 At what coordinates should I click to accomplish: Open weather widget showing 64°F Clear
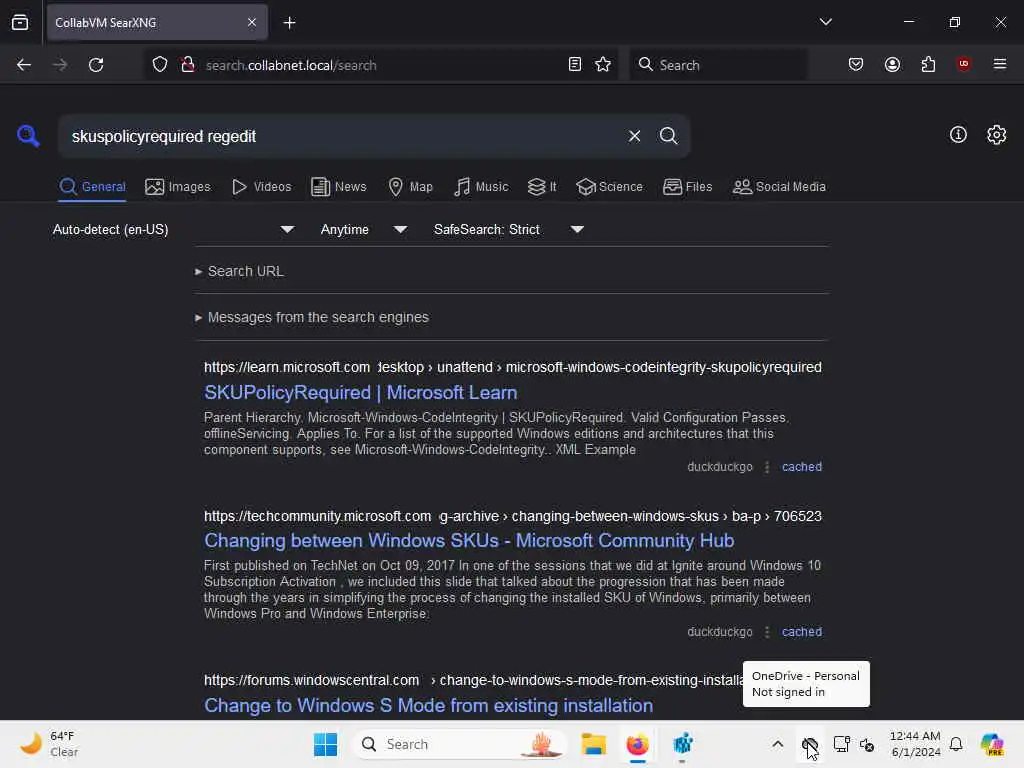49,744
